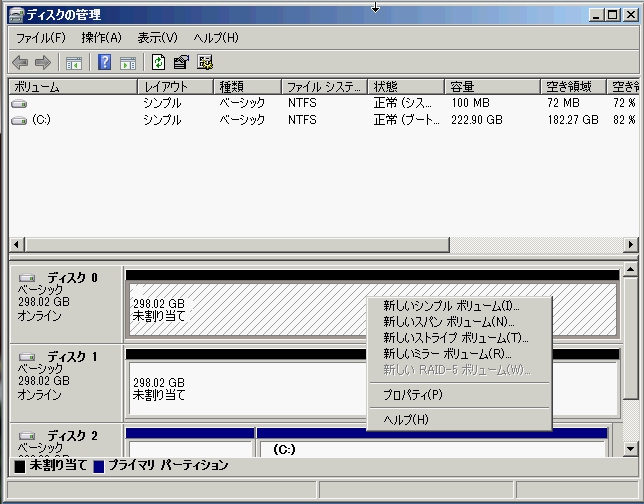This screenshot has width=644, height=504.
Task: Click the ディスク 1 disk icon
Action: point(27,357)
